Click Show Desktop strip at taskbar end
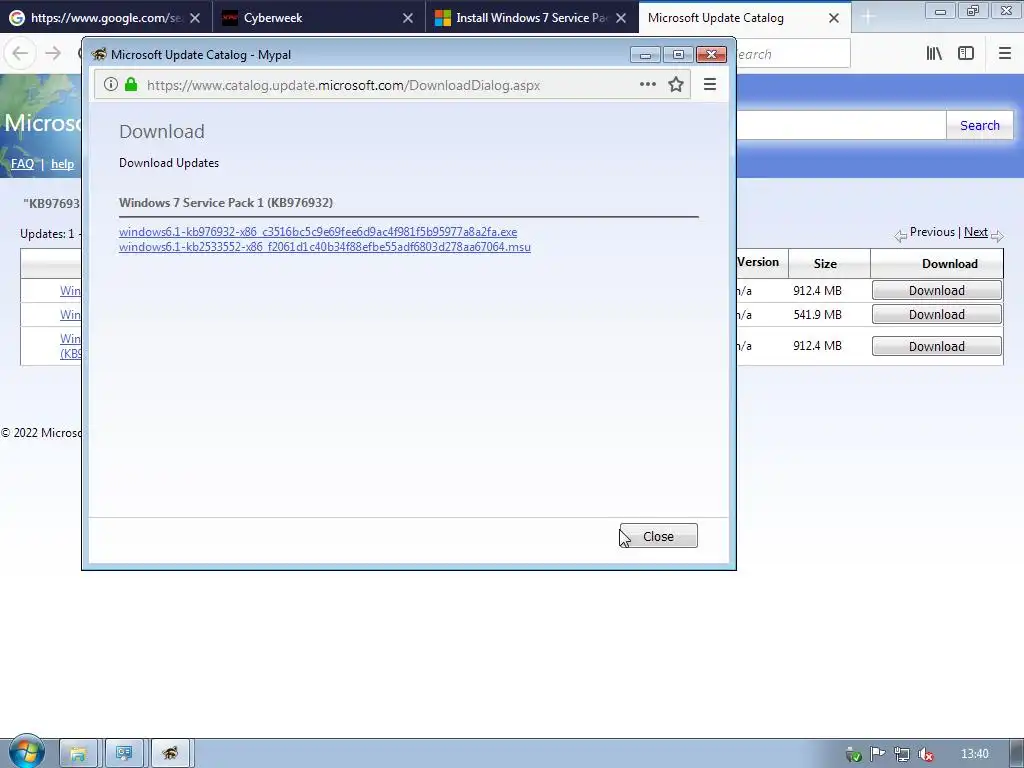This screenshot has width=1024, height=768. (1018, 754)
